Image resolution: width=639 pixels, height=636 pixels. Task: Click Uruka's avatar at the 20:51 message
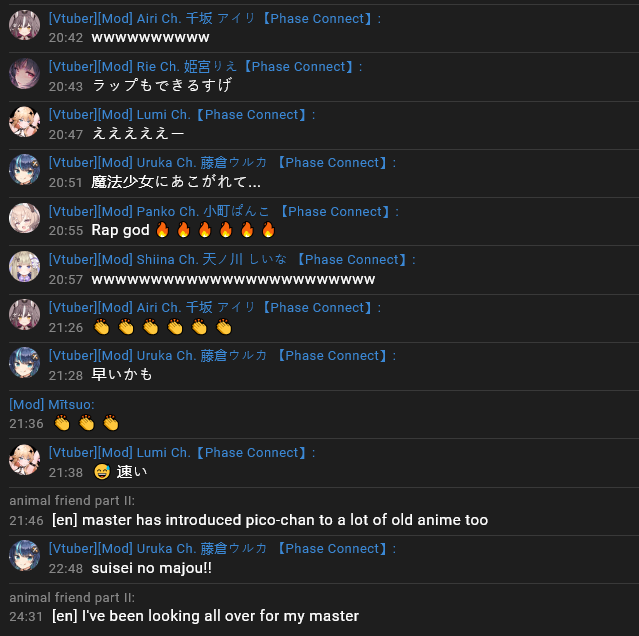point(24,169)
